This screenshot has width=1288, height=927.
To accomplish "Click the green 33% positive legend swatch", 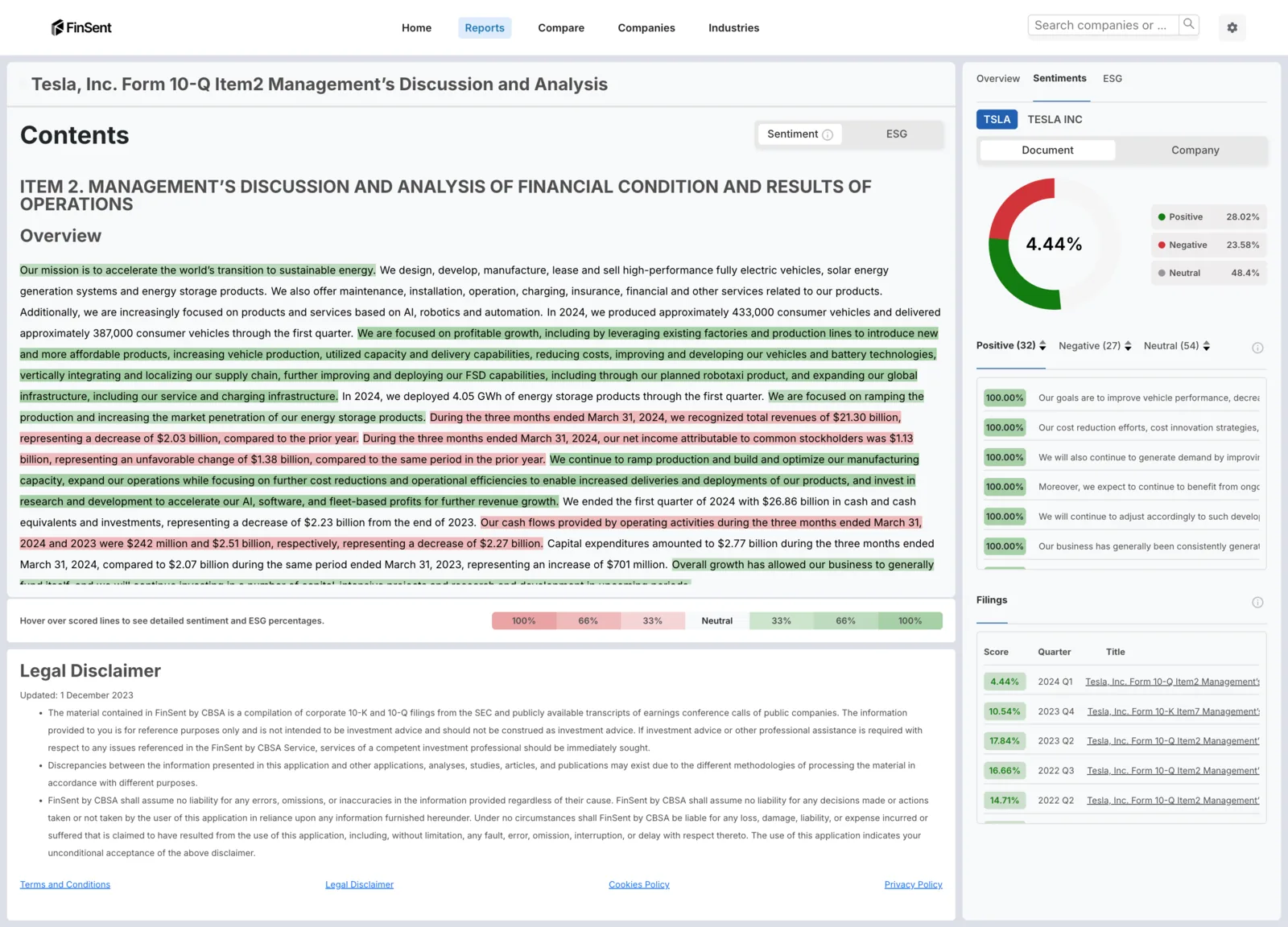I will click(x=782, y=621).
